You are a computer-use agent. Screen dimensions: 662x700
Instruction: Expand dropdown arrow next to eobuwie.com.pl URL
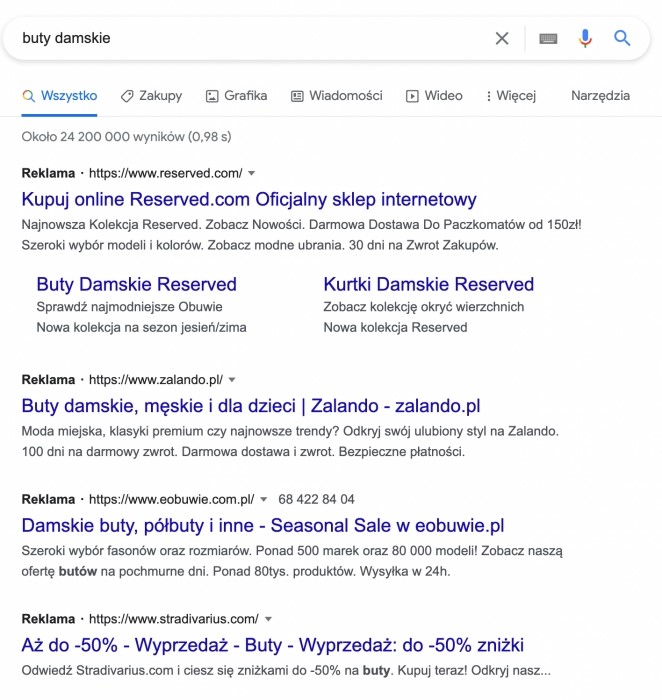(x=263, y=500)
